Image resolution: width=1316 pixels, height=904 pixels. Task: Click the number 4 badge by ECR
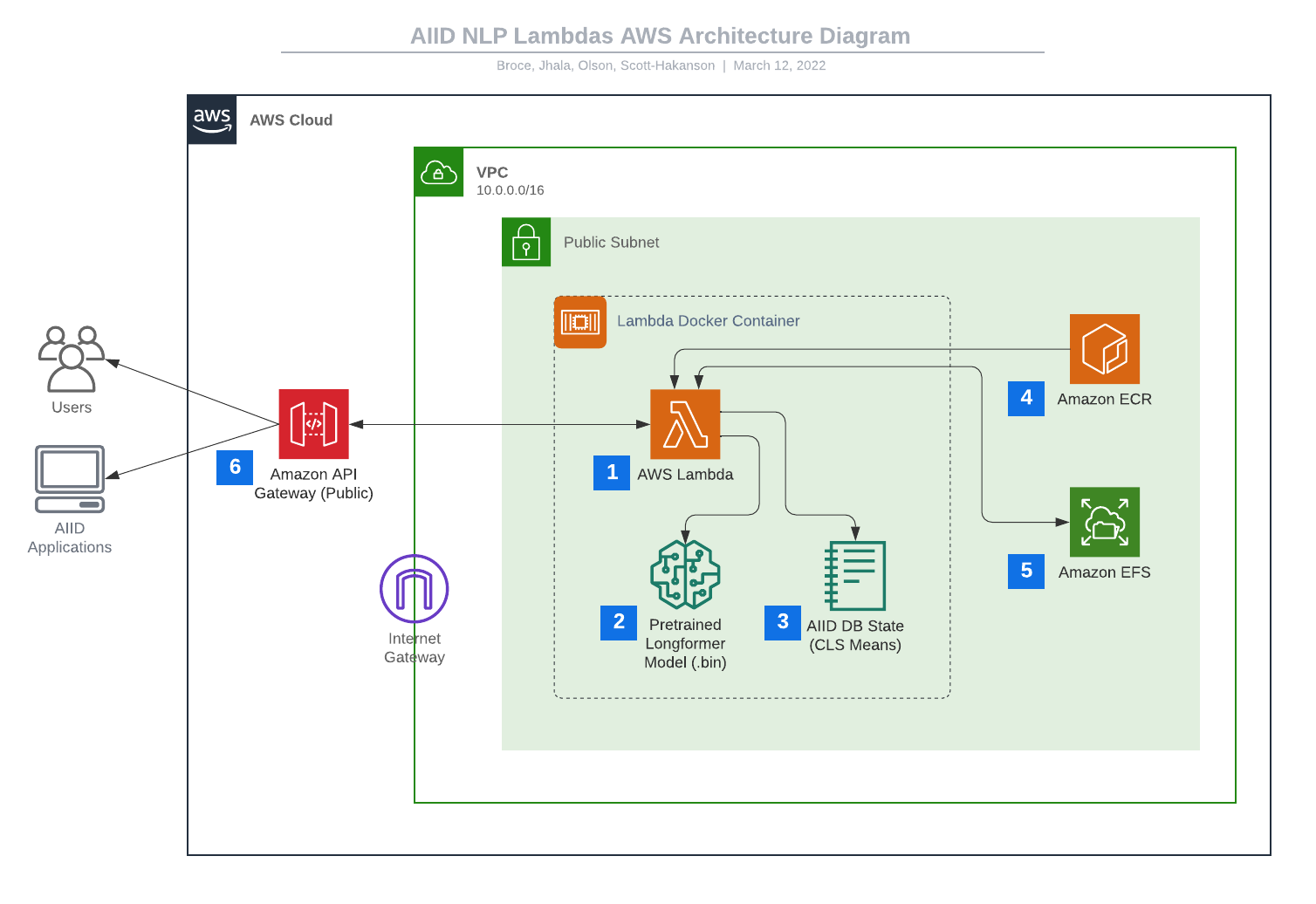(x=1026, y=398)
